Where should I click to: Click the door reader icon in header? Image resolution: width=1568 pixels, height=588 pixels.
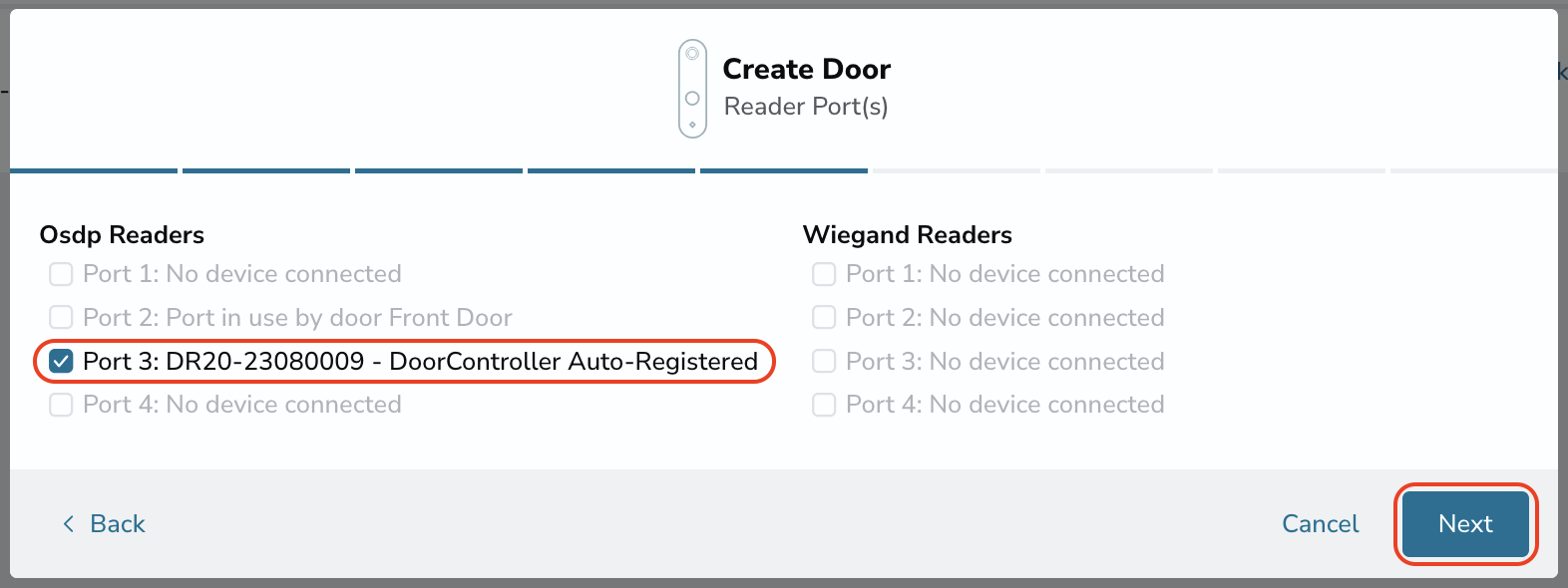692,88
